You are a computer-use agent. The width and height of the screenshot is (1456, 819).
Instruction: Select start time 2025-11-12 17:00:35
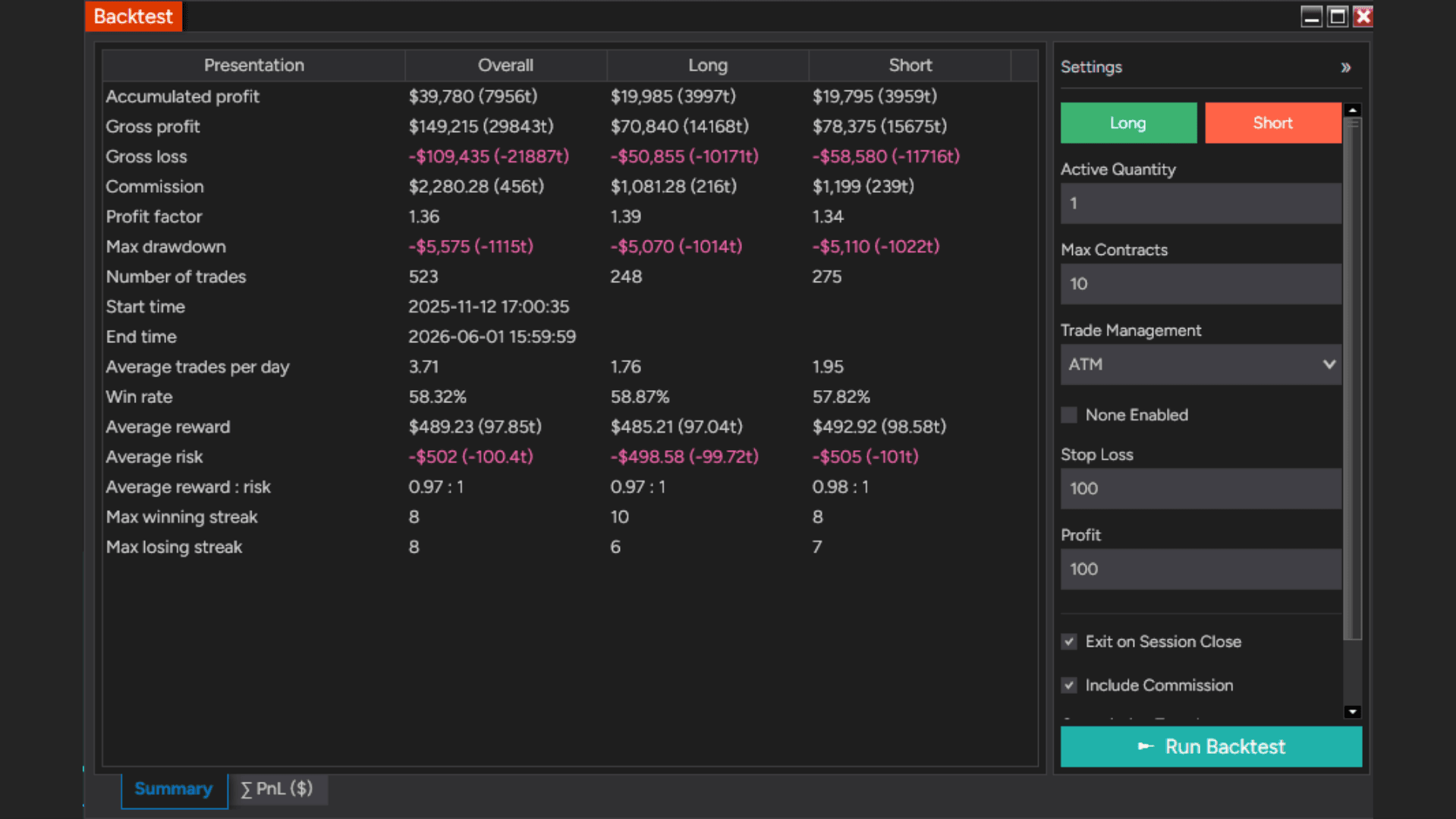click(x=489, y=307)
